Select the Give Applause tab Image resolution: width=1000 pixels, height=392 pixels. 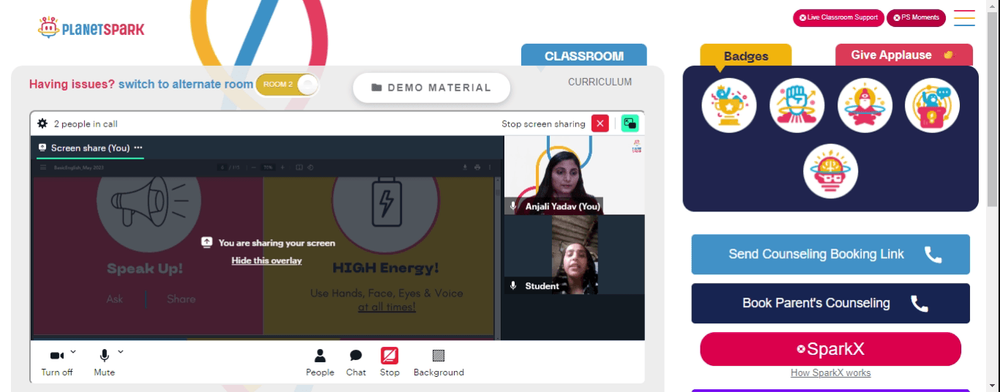tap(904, 55)
